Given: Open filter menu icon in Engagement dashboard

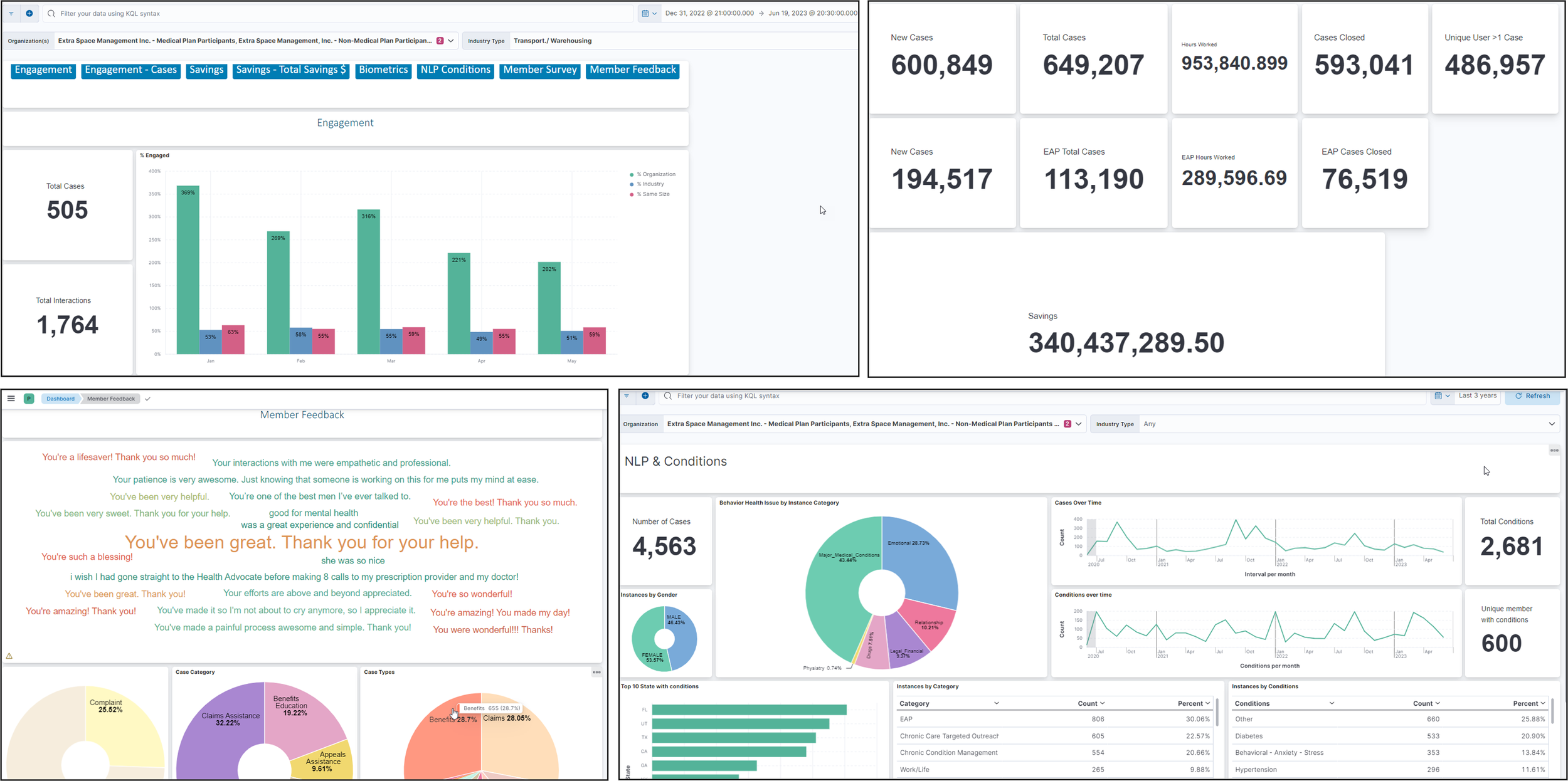Looking at the screenshot, I should coord(11,13).
